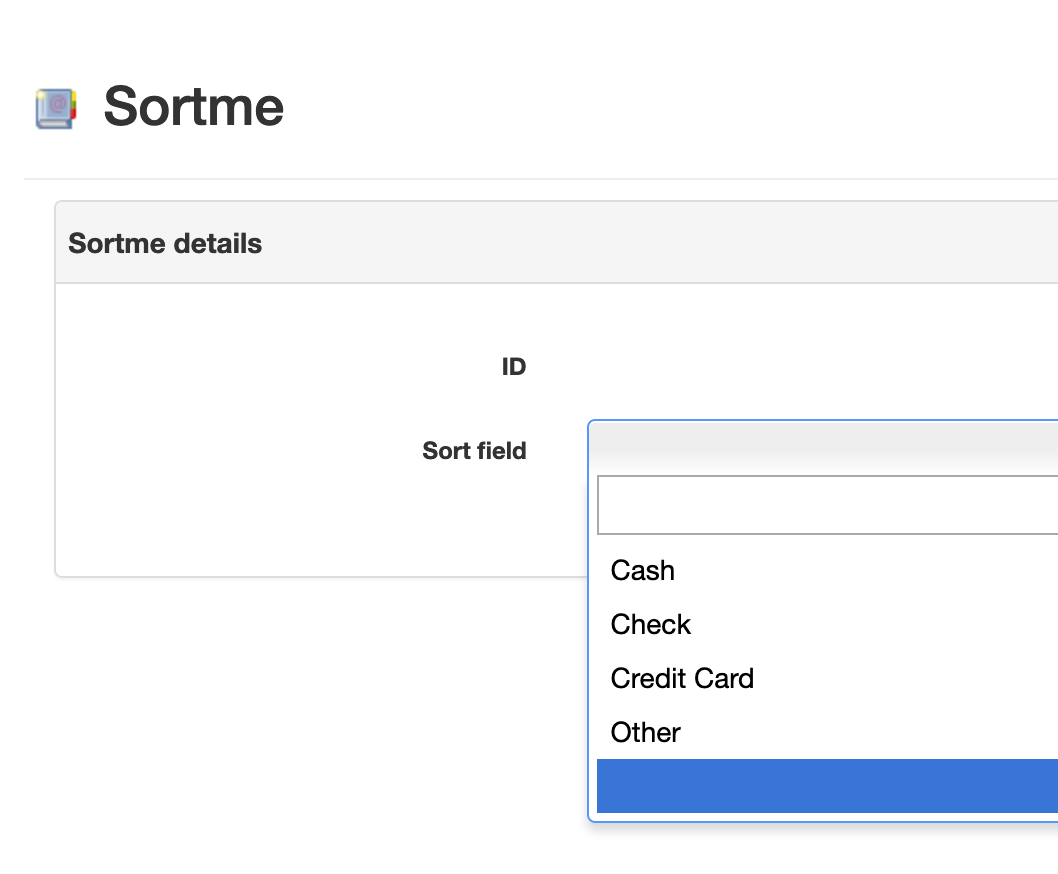1058x874 pixels.
Task: Select the empty entry below Other
Action: coord(827,786)
